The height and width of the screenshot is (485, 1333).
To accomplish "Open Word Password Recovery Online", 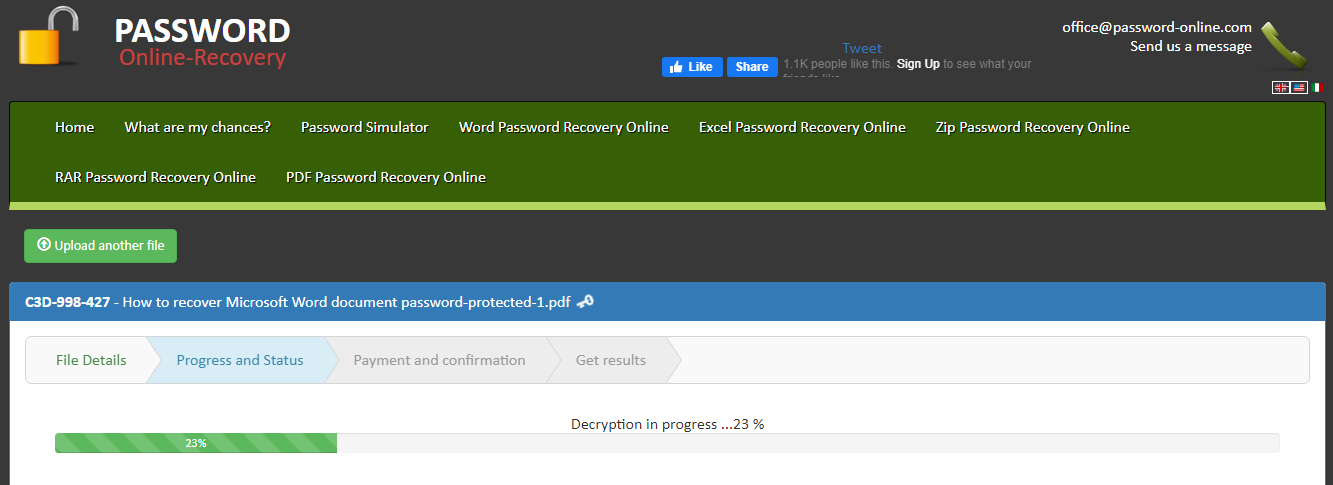I will (x=564, y=127).
